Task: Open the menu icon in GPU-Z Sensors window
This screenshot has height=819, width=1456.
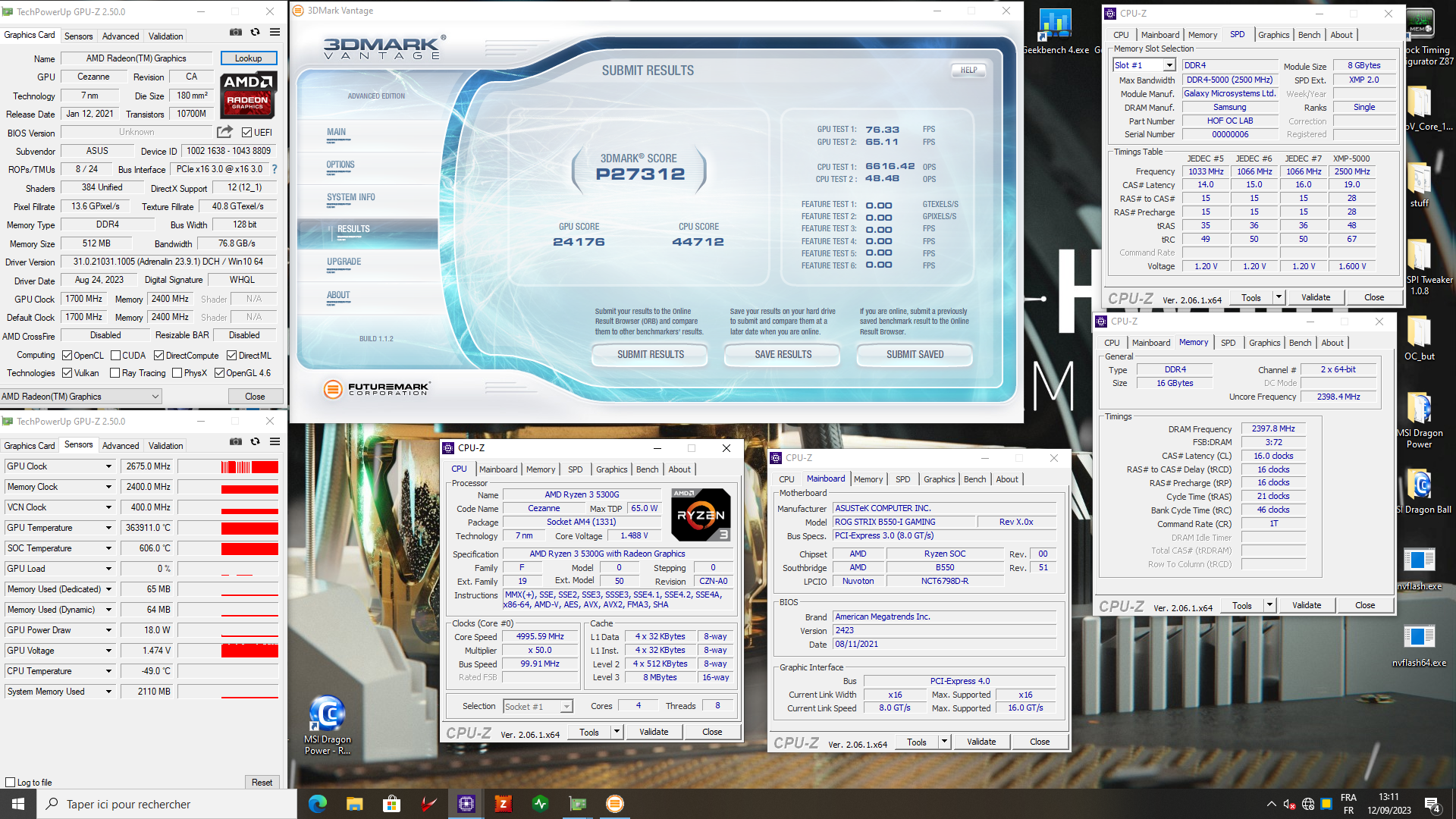Action: [275, 442]
